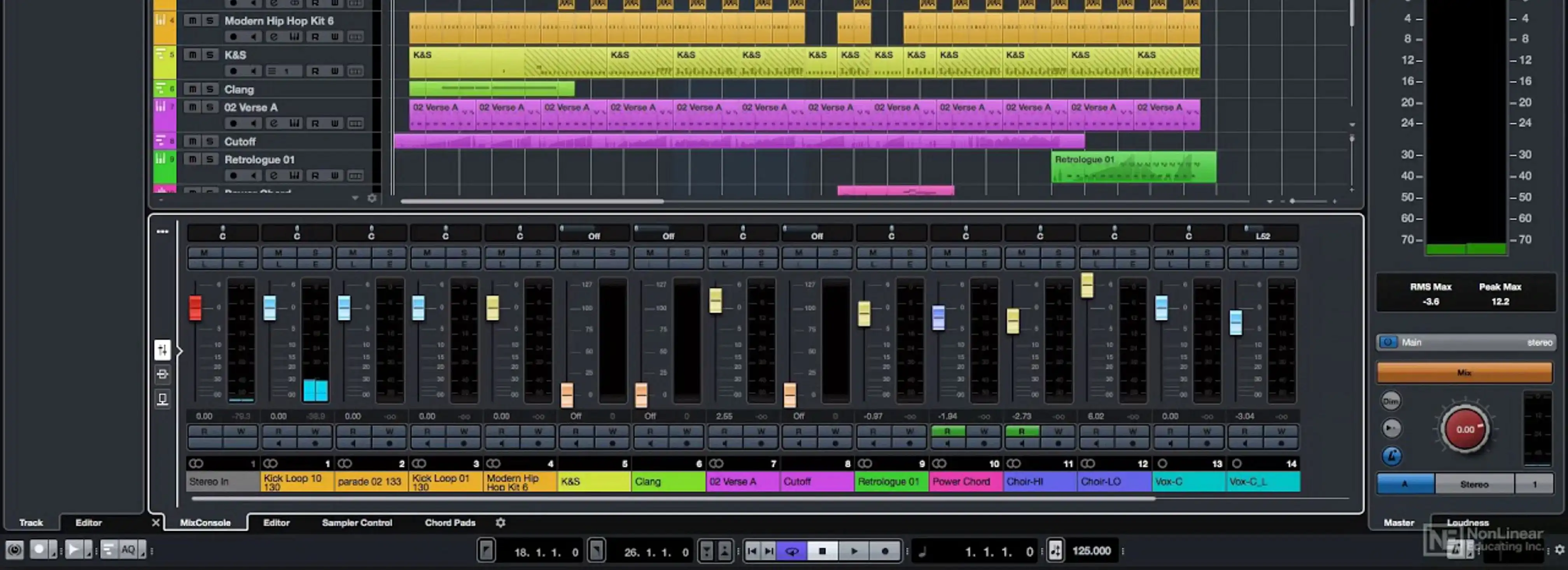Open the record mode dropdown arrow

pos(54,551)
